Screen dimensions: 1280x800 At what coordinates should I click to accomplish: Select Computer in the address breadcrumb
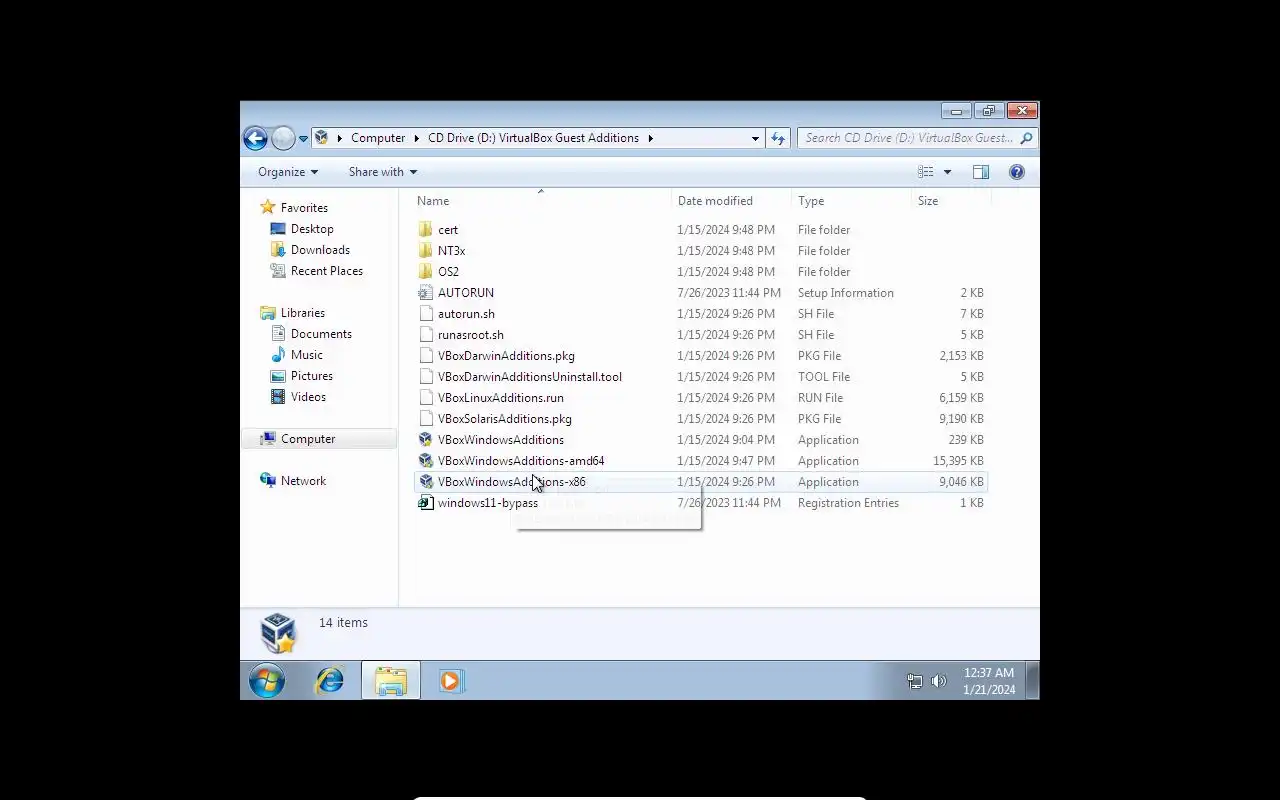pyautogui.click(x=378, y=138)
